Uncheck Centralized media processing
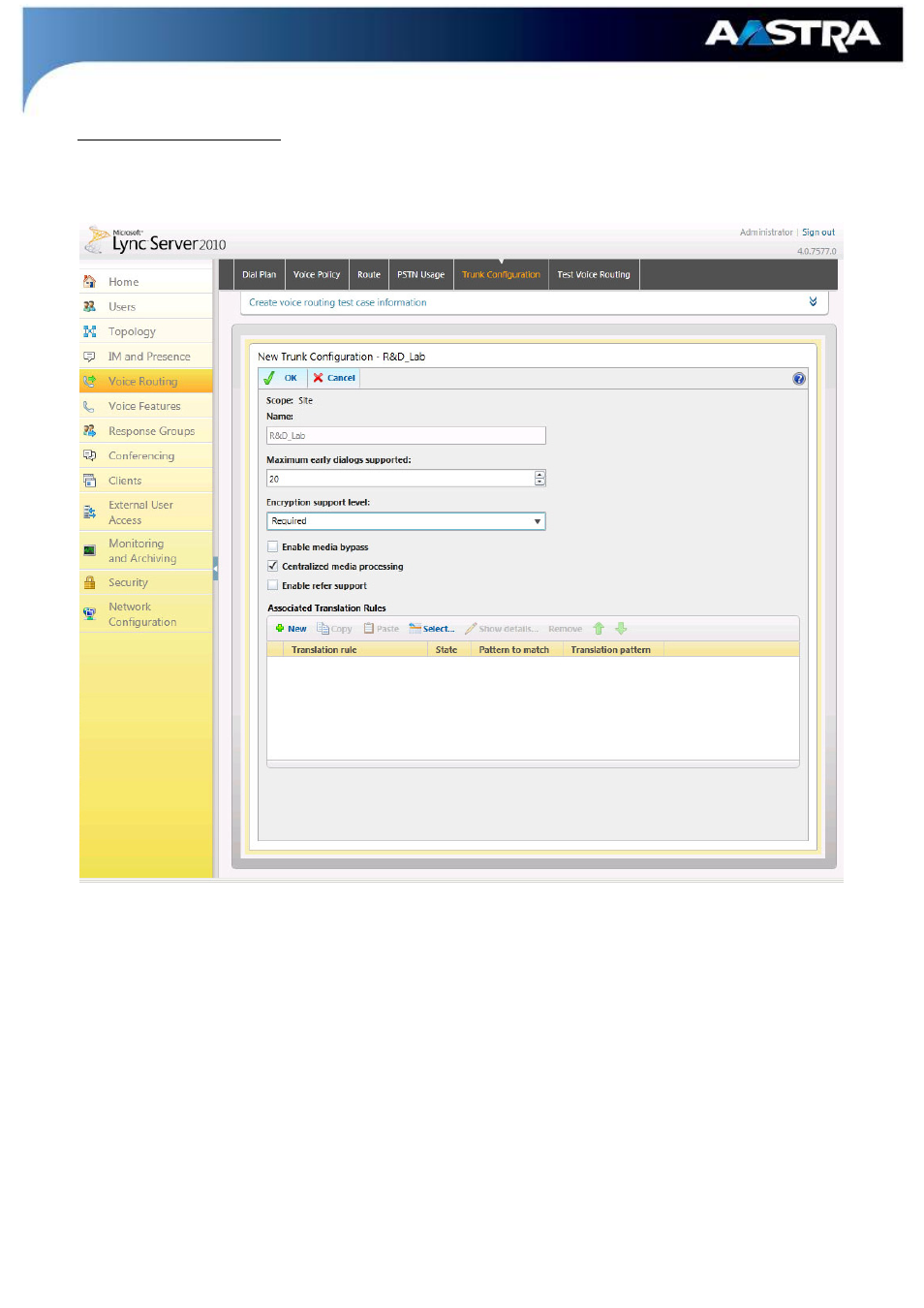The width and height of the screenshot is (924, 1308). coord(272,566)
